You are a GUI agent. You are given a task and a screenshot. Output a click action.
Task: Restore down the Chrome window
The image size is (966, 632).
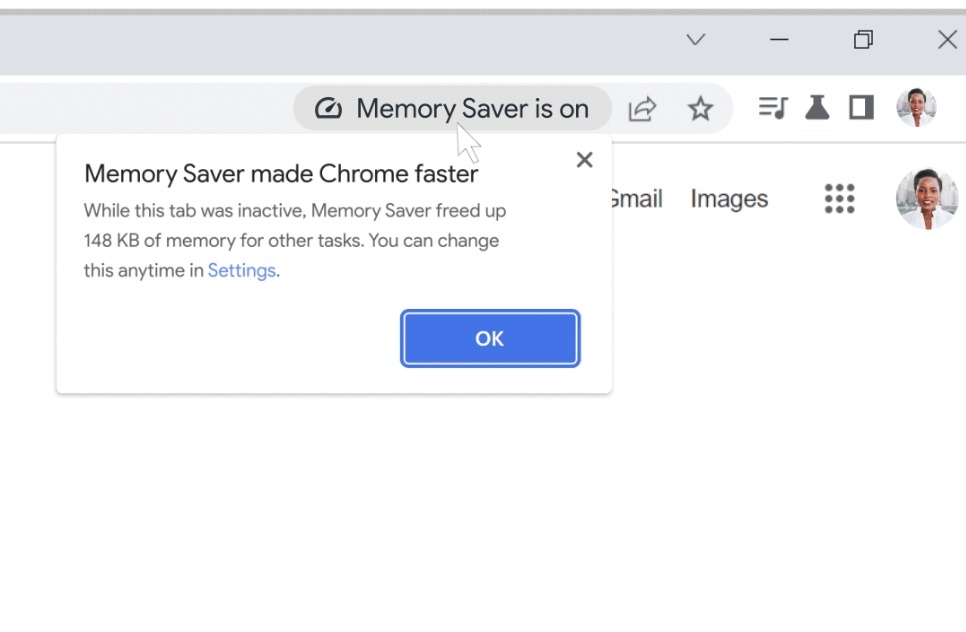(x=863, y=39)
